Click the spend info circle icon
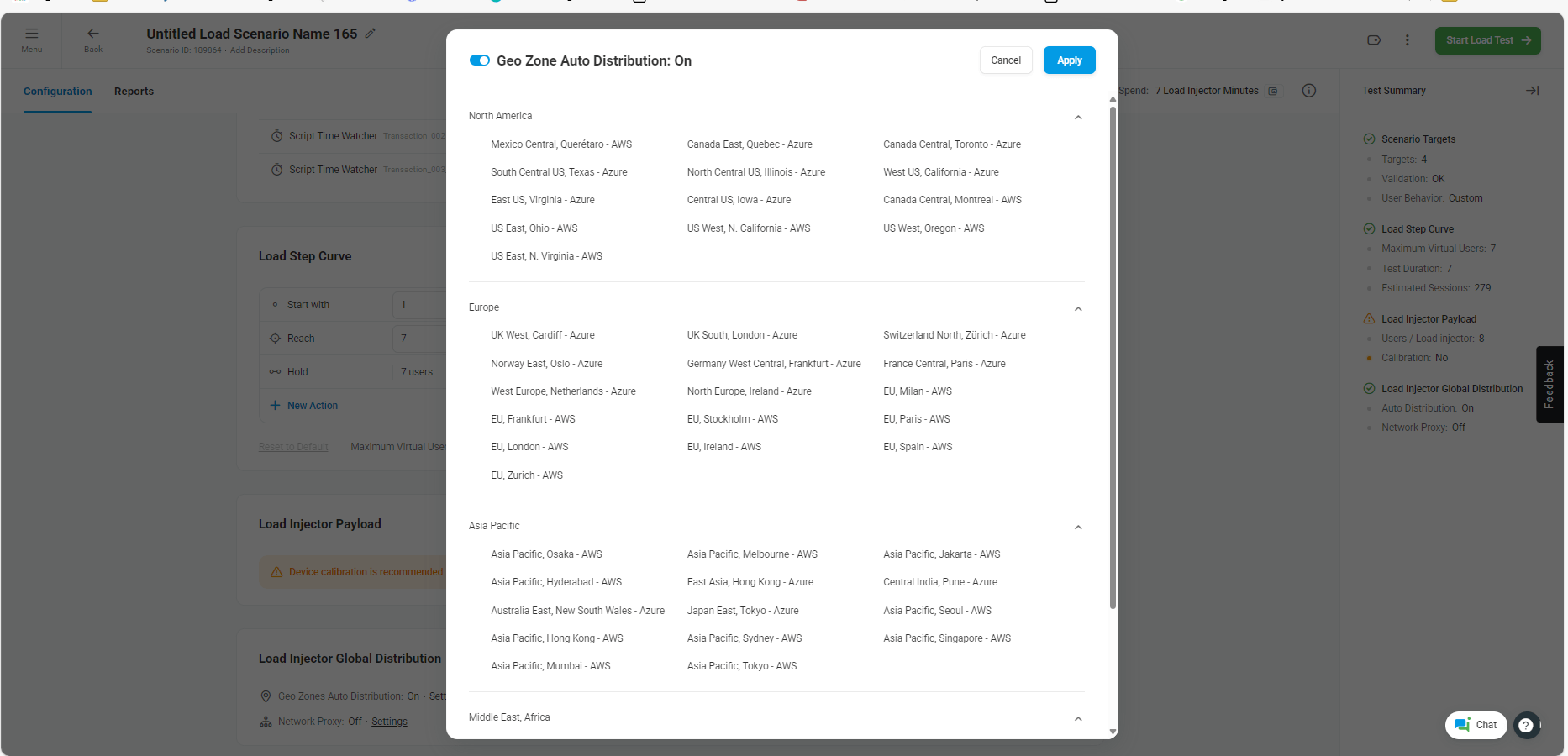The width and height of the screenshot is (1568, 756). pos(1308,91)
